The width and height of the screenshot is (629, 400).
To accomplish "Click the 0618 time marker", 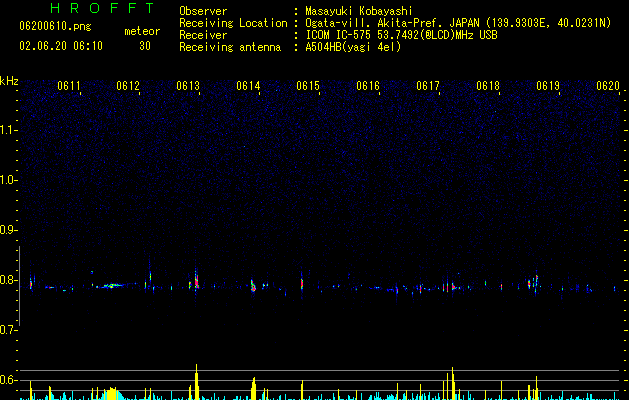I will 488,86.
